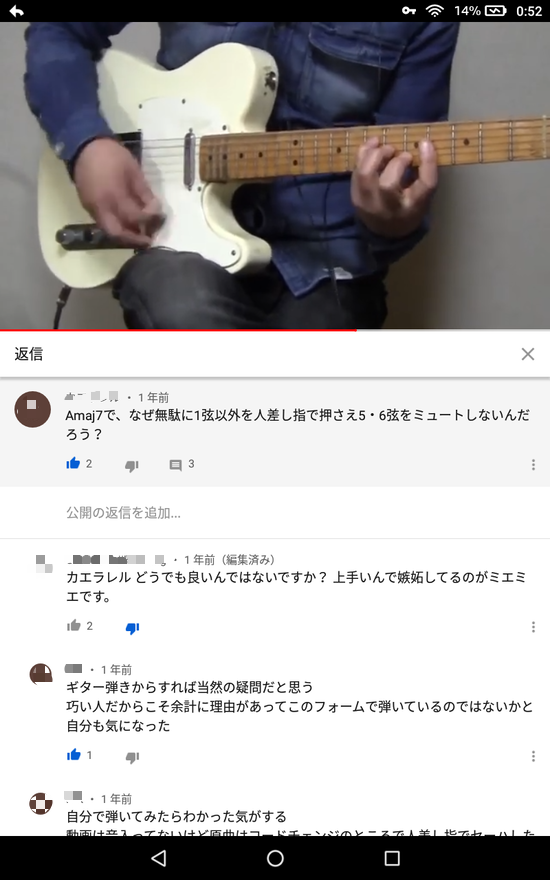550x880 pixels.
Task: Like the ギター弾き reply comment
Action: [74, 755]
